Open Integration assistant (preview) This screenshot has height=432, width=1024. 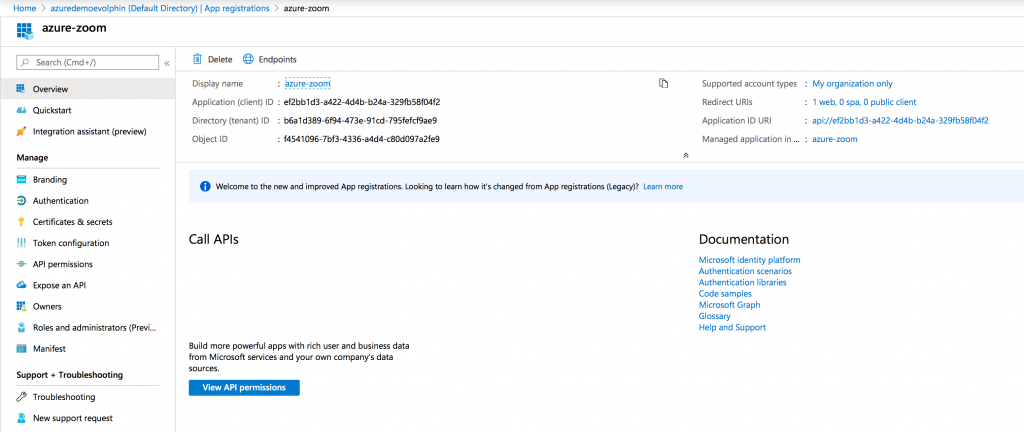click(88, 131)
